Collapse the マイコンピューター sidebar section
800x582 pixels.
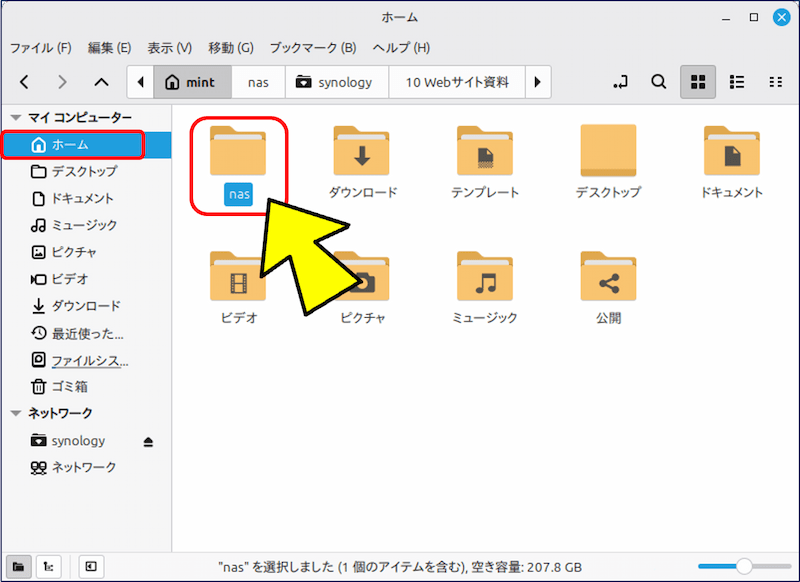point(15,117)
